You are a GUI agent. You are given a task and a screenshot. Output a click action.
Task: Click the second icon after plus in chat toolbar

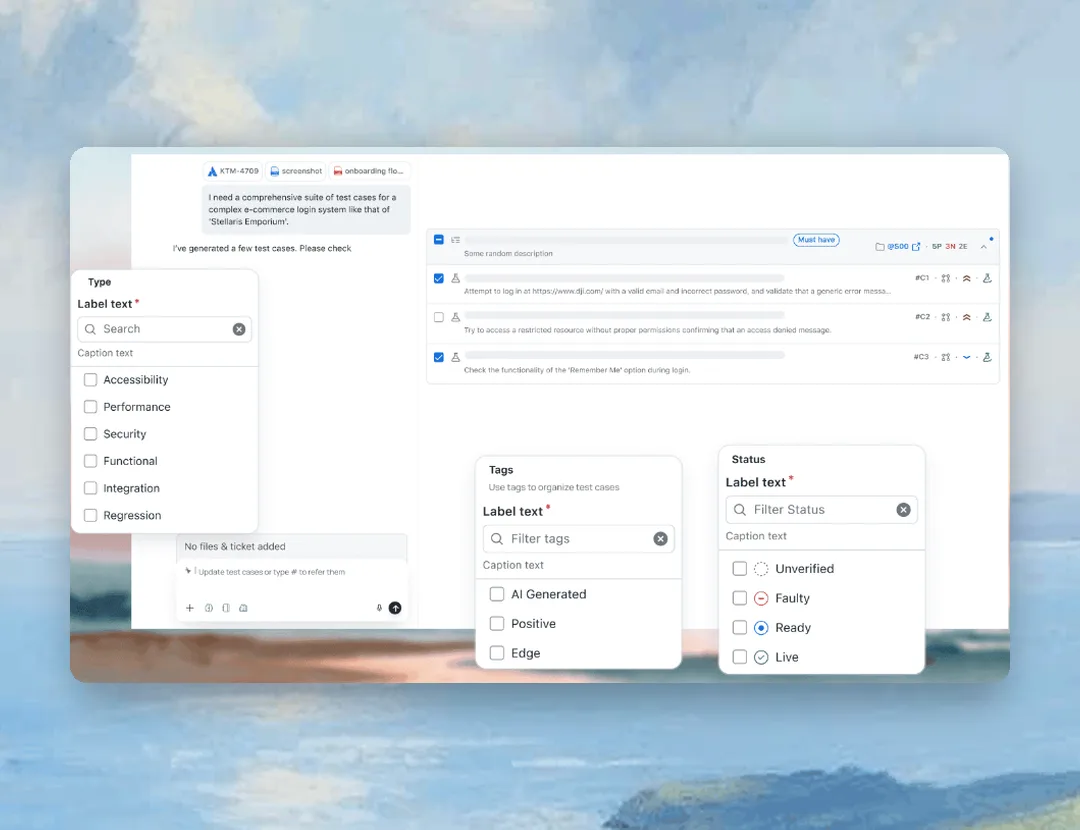coord(208,608)
